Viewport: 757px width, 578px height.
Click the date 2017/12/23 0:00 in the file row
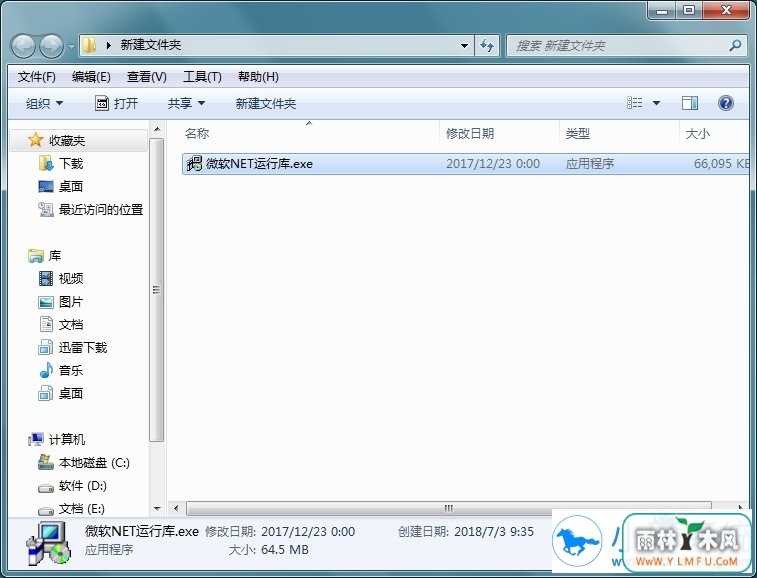point(493,164)
